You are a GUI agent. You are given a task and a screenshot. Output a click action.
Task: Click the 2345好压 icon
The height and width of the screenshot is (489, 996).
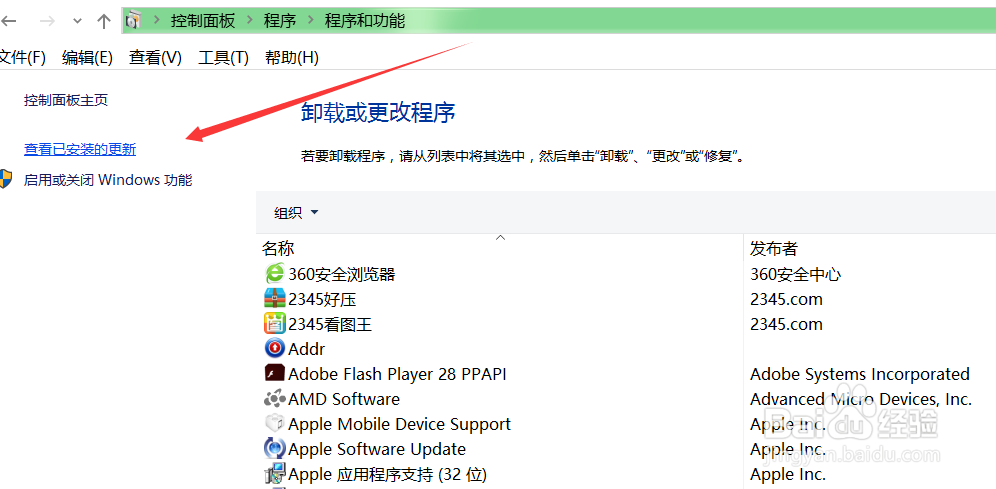point(274,298)
